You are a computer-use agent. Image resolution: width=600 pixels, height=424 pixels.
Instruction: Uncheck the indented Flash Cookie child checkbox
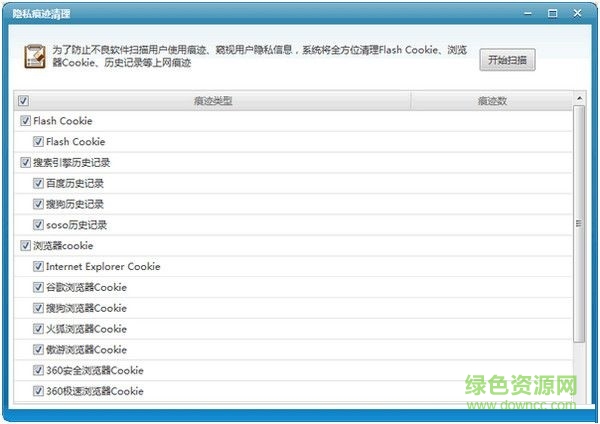pyautogui.click(x=38, y=142)
